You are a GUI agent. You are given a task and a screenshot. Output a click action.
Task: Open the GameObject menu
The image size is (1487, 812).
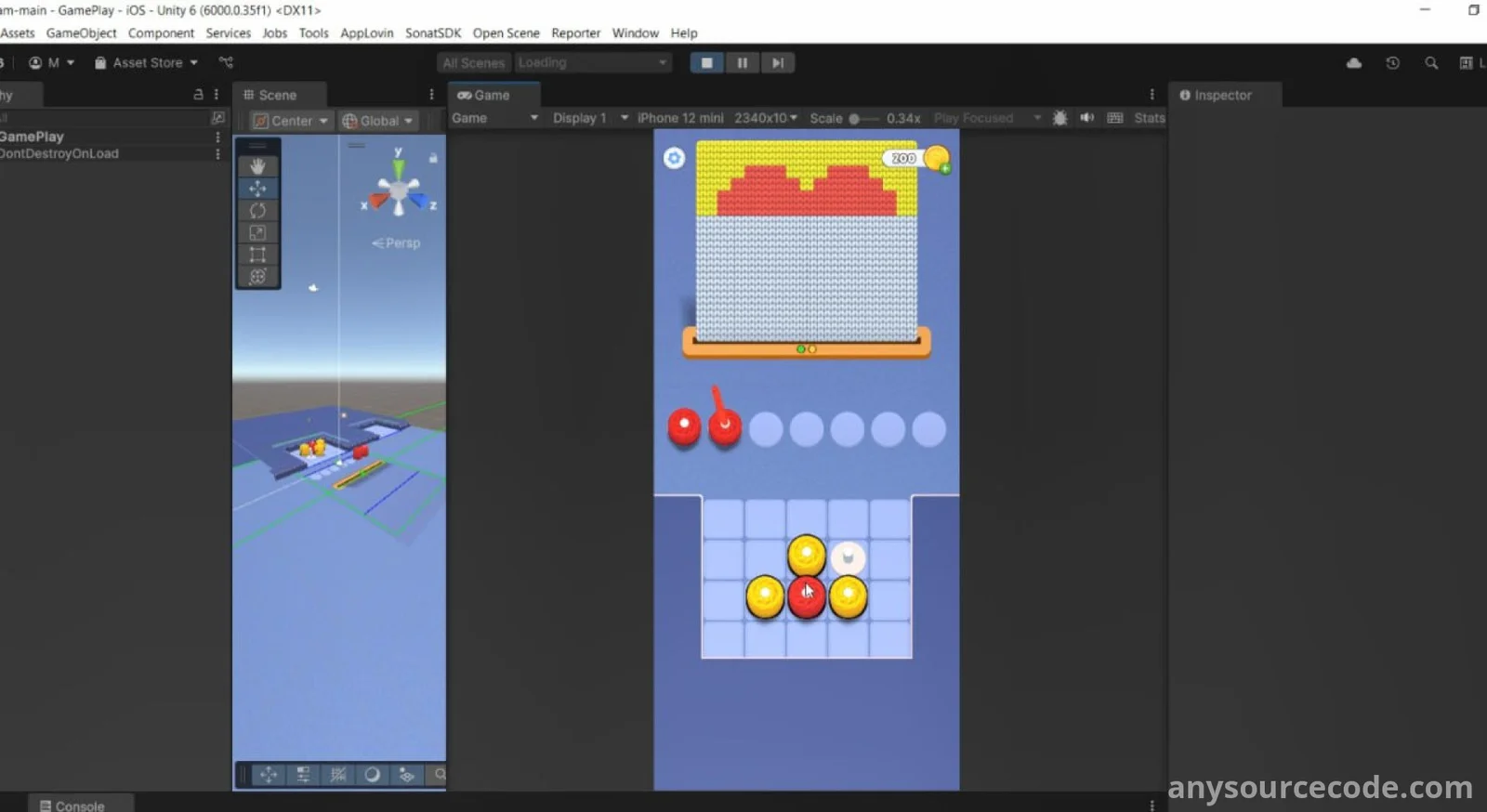tap(81, 33)
